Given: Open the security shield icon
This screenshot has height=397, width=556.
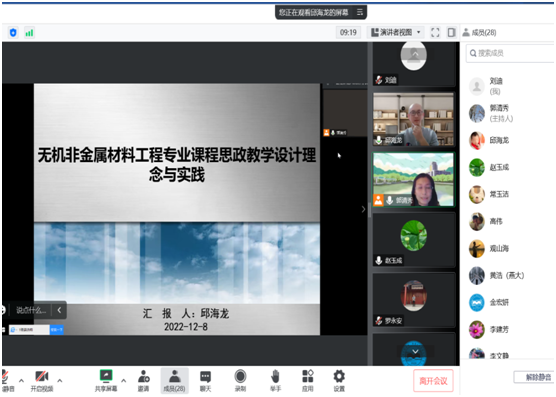Looking at the screenshot, I should click(x=13, y=33).
